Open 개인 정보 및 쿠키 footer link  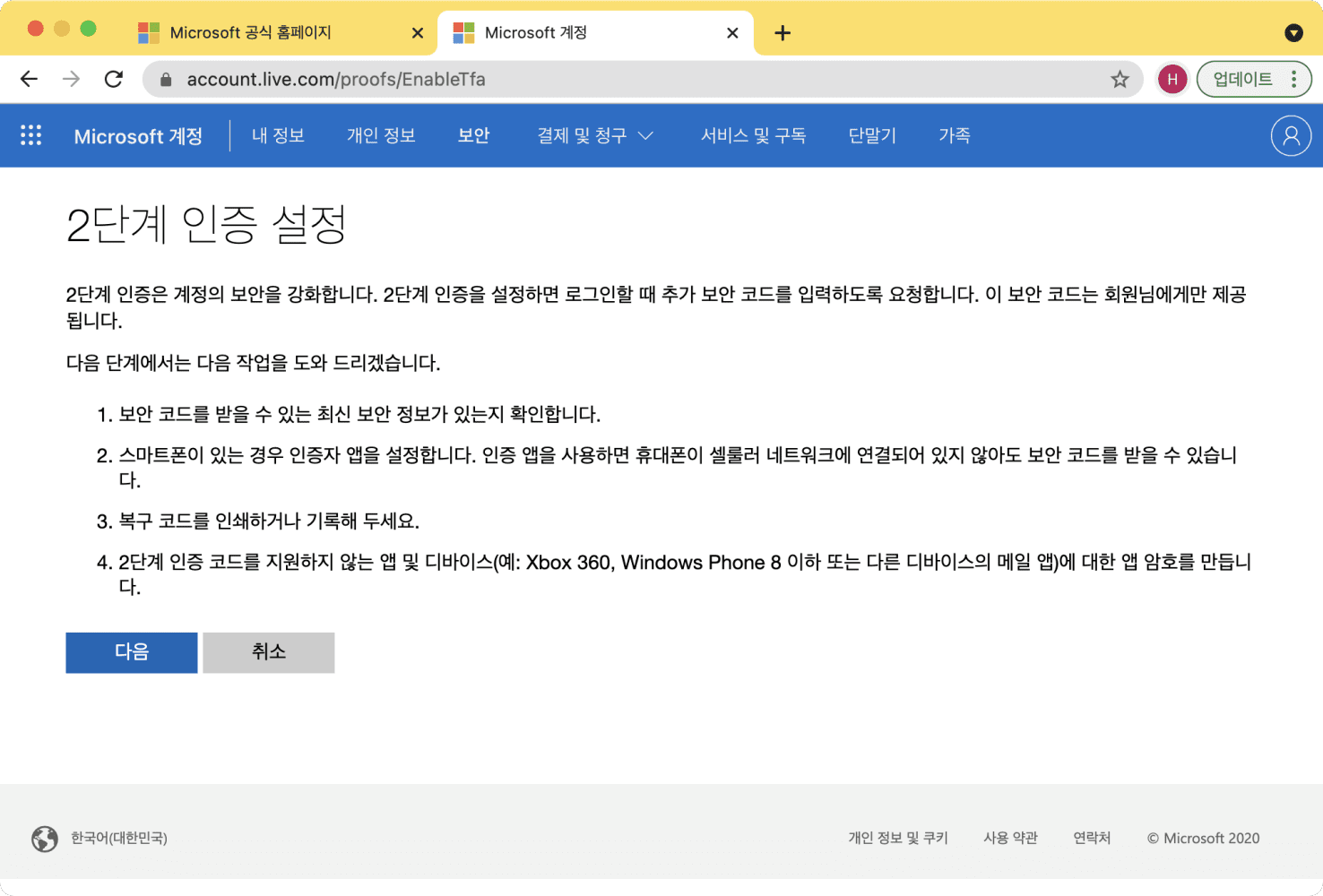point(898,838)
